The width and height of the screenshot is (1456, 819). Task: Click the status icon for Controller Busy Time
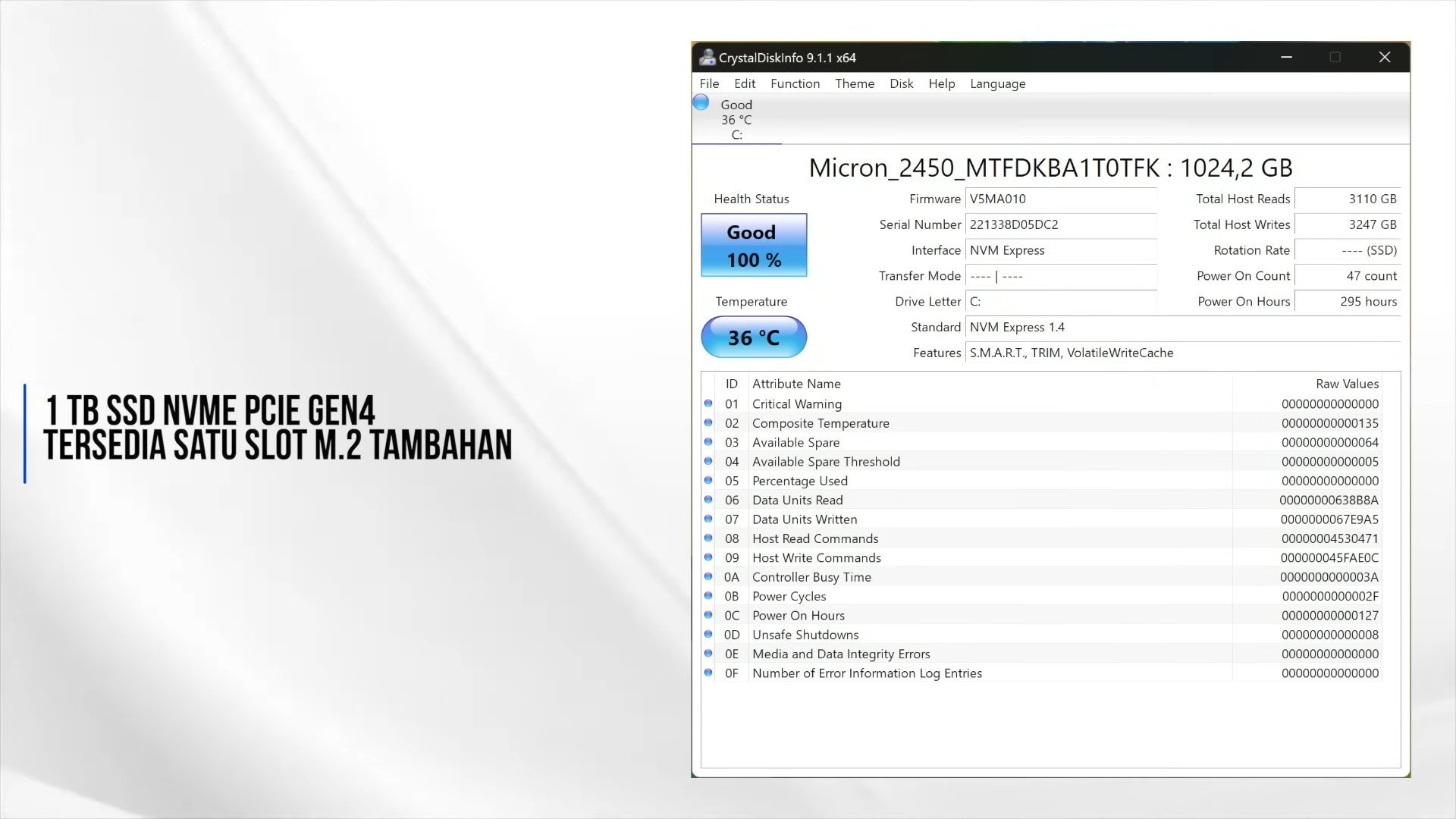[x=708, y=576]
